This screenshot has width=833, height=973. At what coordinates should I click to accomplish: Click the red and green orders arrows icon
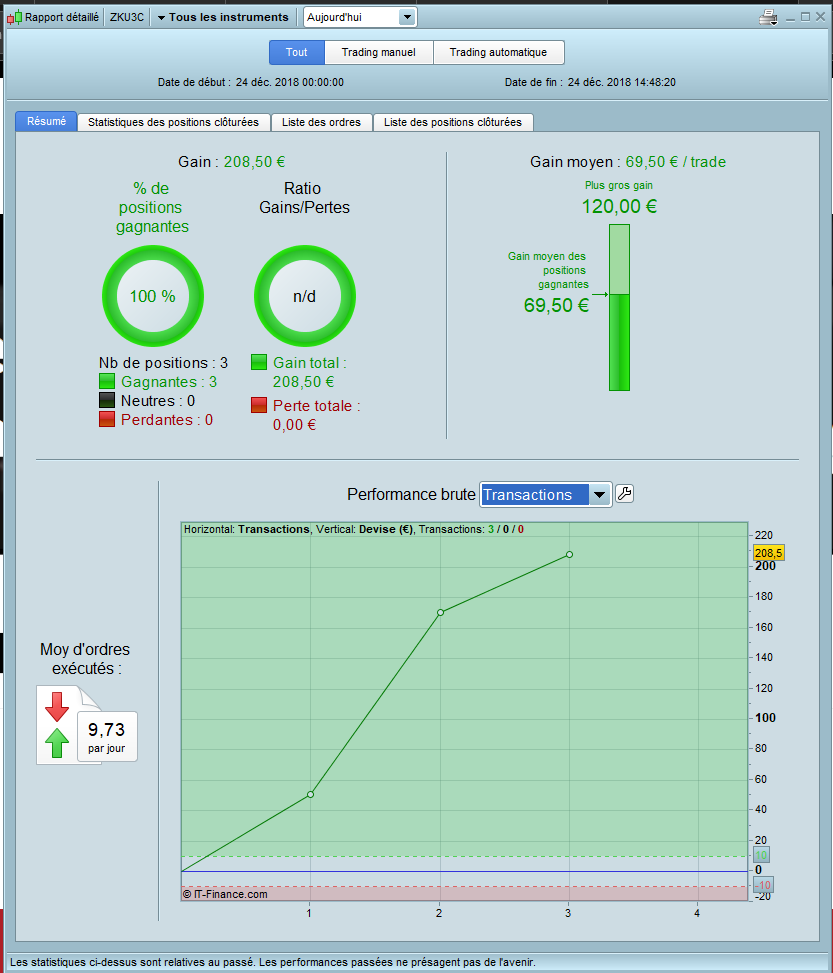click(x=57, y=725)
